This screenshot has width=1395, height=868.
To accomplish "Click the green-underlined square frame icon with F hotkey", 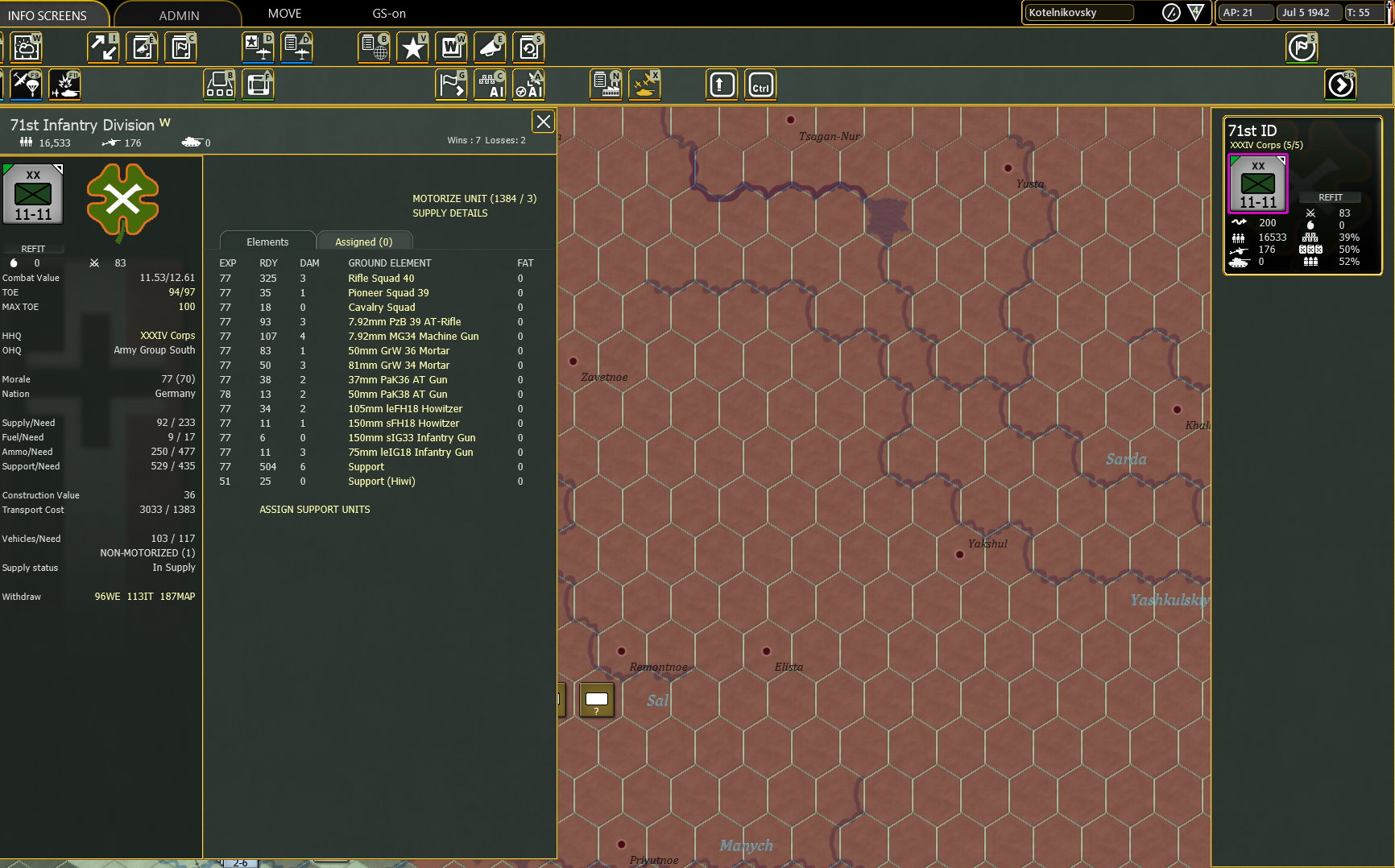I will tap(258, 85).
